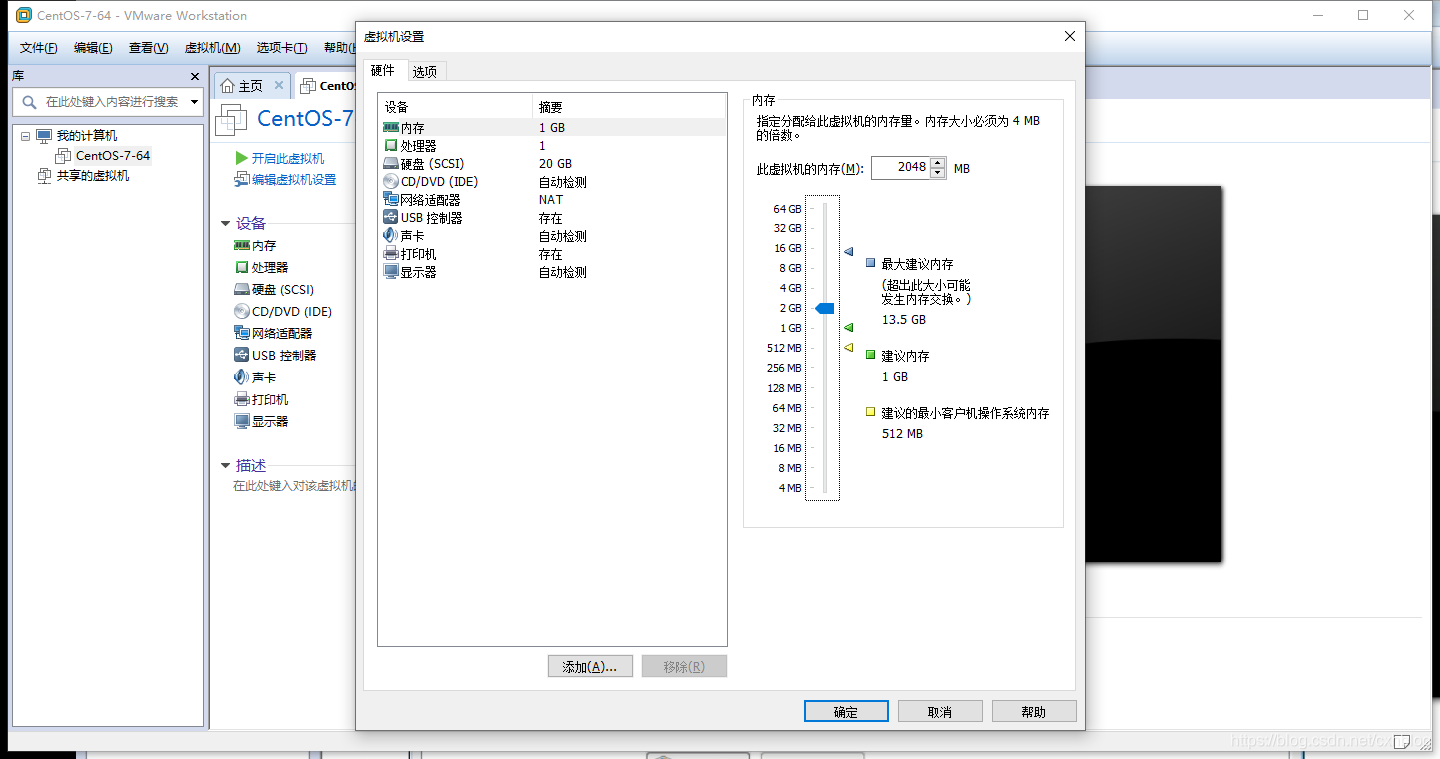
Task: Click the CD/DVD icon in the main window devices panel
Action: click(x=241, y=311)
